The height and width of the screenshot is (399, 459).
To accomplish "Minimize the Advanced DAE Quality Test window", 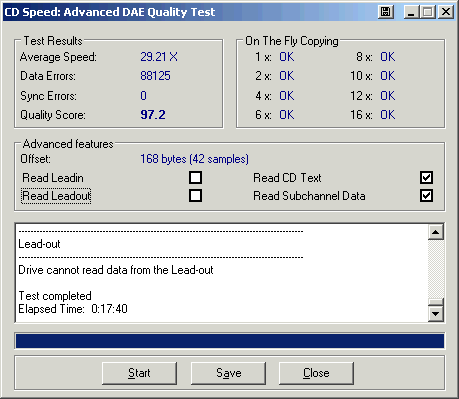I will coord(411,12).
